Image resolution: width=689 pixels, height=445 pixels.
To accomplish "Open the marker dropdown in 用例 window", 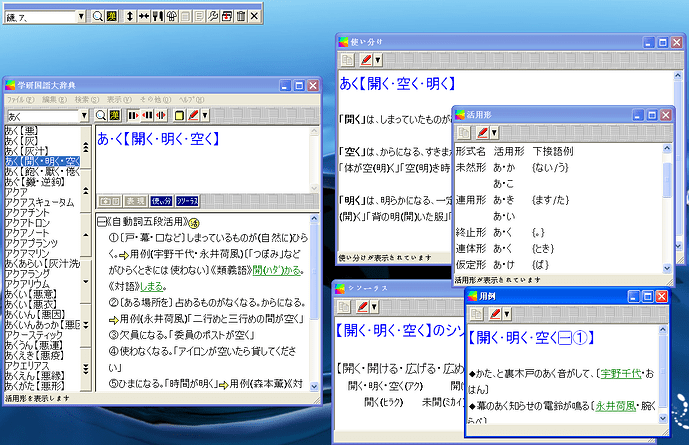I will (507, 314).
